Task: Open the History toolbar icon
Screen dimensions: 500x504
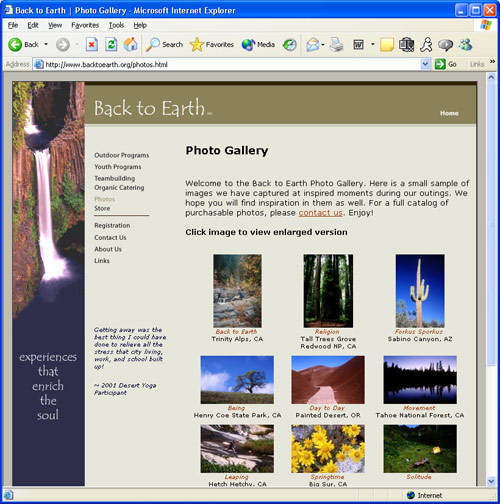Action: [x=290, y=45]
